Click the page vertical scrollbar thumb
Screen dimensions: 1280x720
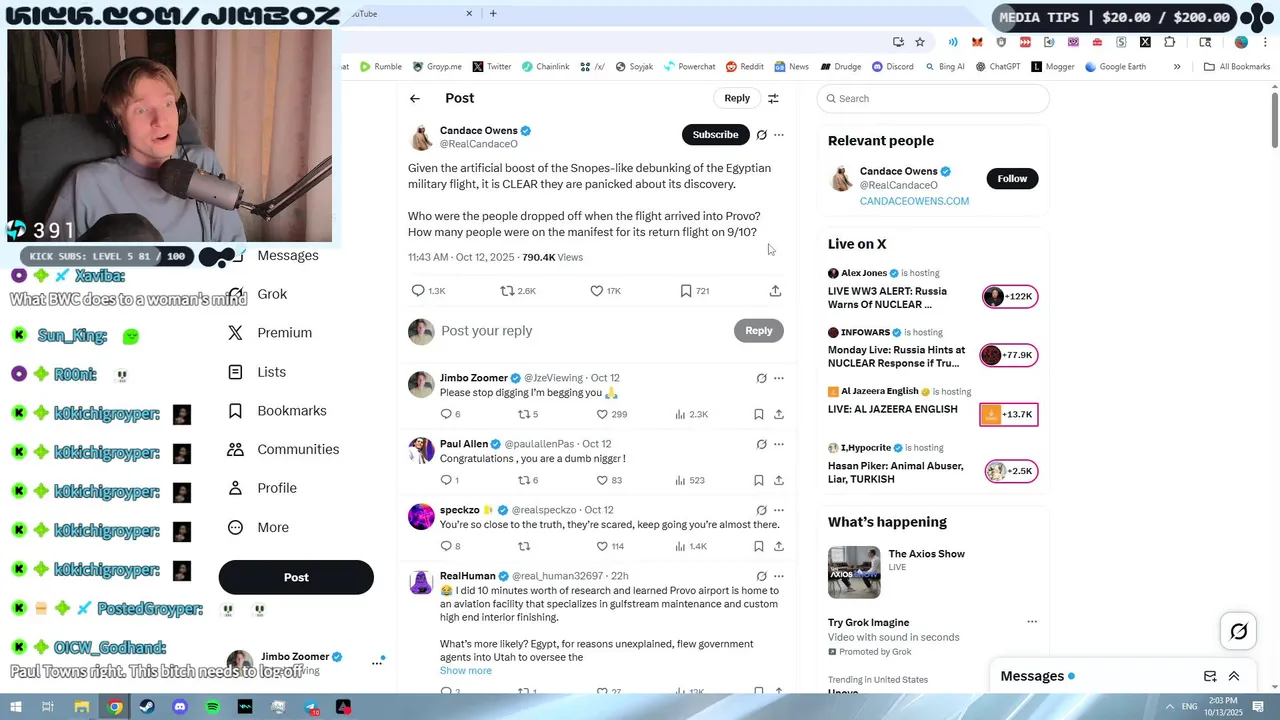(x=1275, y=120)
